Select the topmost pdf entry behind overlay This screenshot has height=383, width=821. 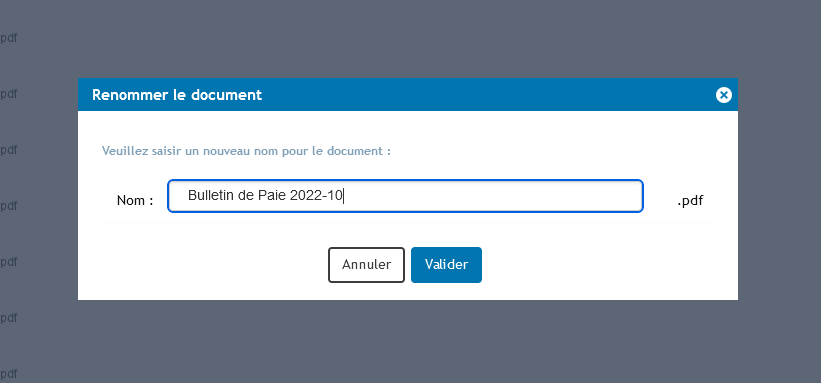coord(9,38)
